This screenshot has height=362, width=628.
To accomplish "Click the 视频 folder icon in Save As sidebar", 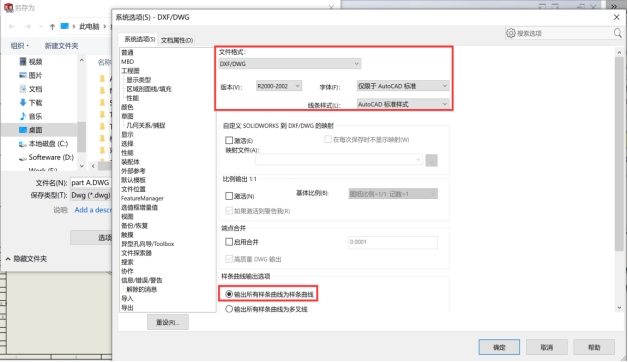I will coord(23,61).
